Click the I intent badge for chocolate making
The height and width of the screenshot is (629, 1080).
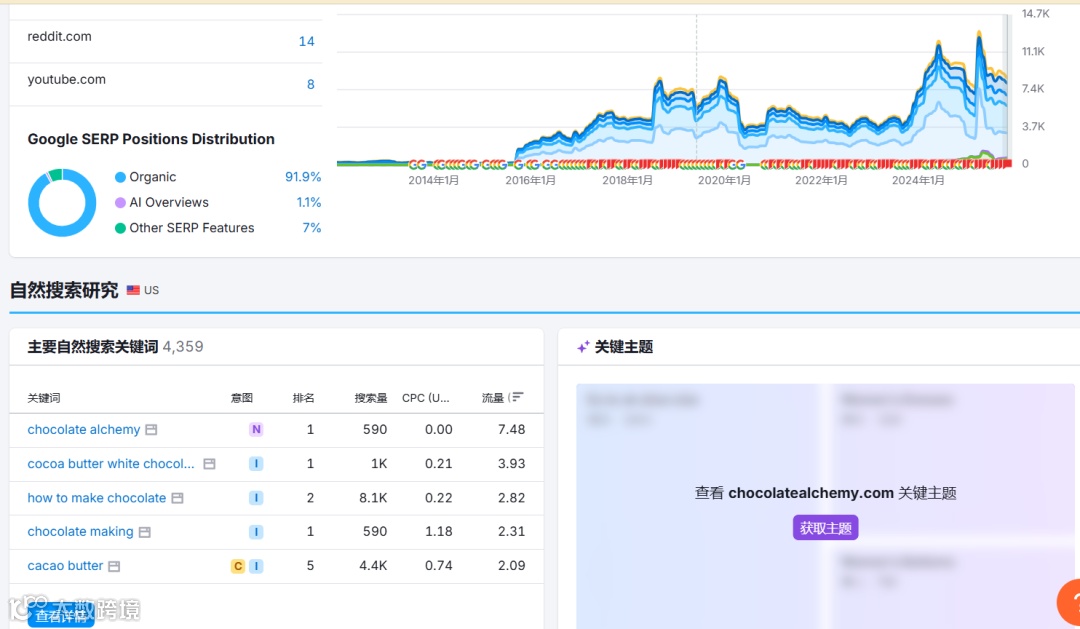tap(256, 532)
